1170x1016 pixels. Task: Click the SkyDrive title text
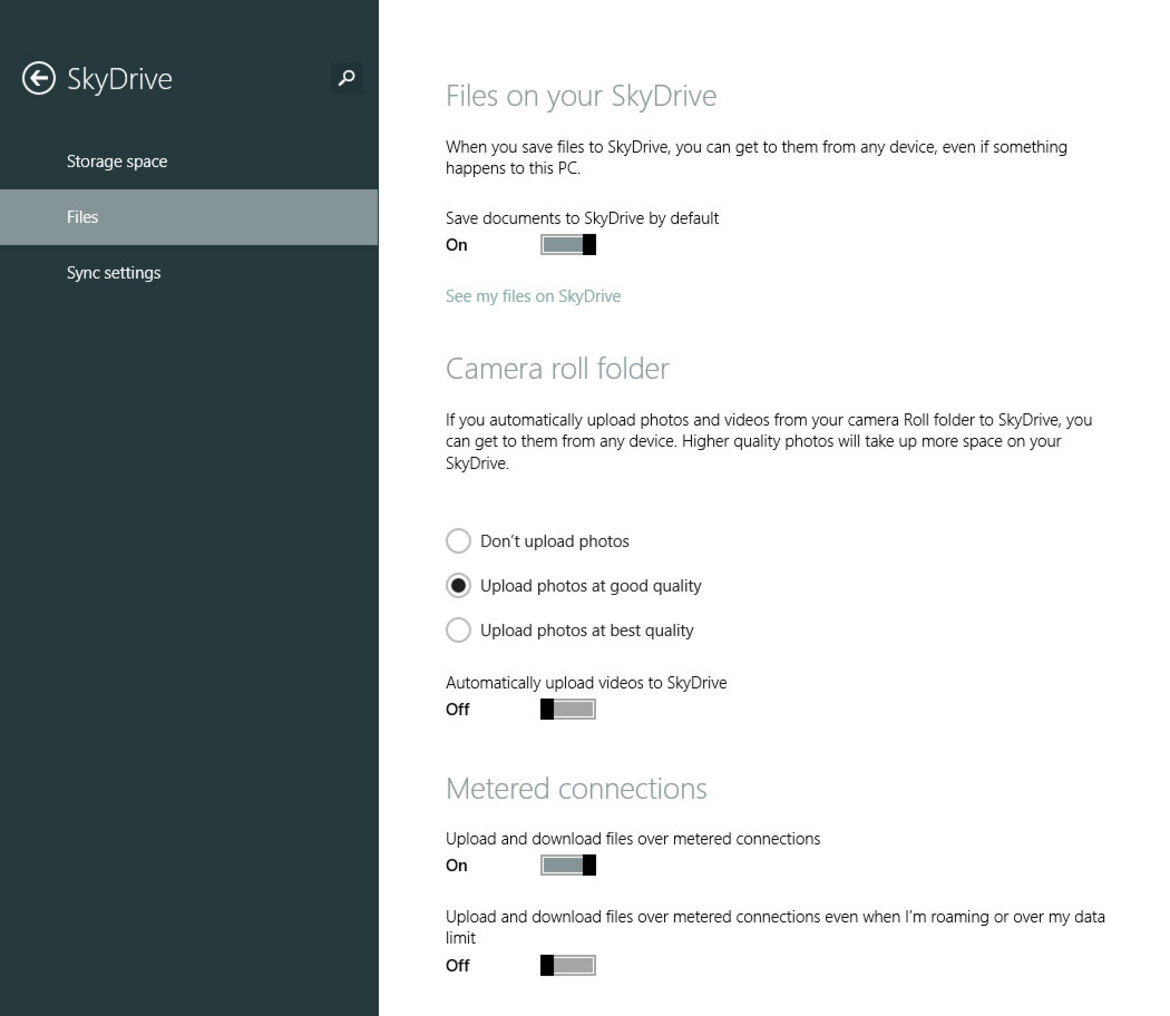119,79
